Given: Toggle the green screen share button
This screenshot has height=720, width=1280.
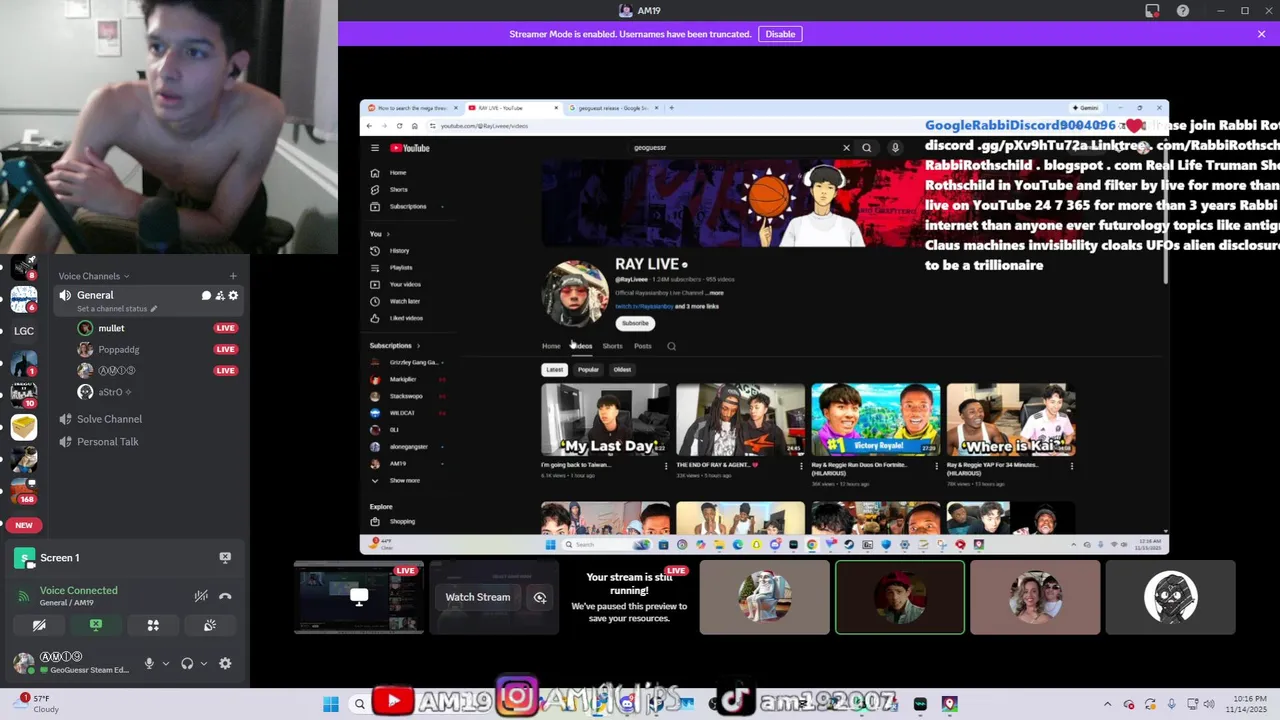Looking at the screenshot, I should 96,625.
